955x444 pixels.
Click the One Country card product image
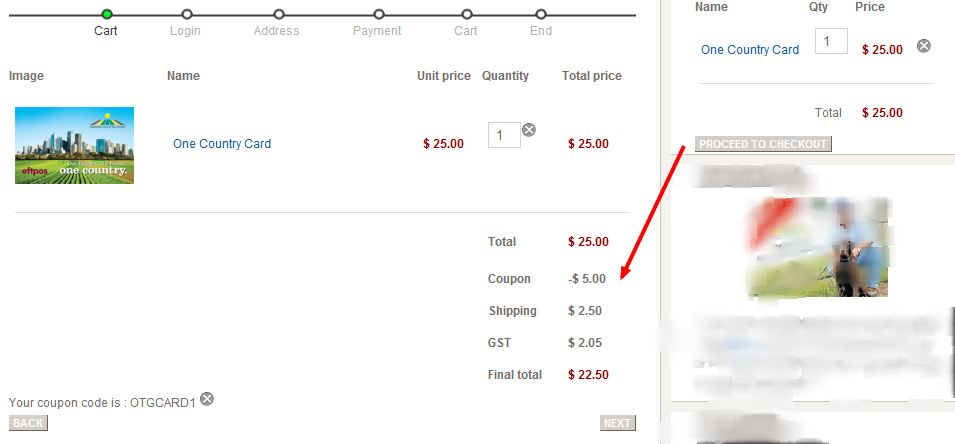click(x=74, y=146)
